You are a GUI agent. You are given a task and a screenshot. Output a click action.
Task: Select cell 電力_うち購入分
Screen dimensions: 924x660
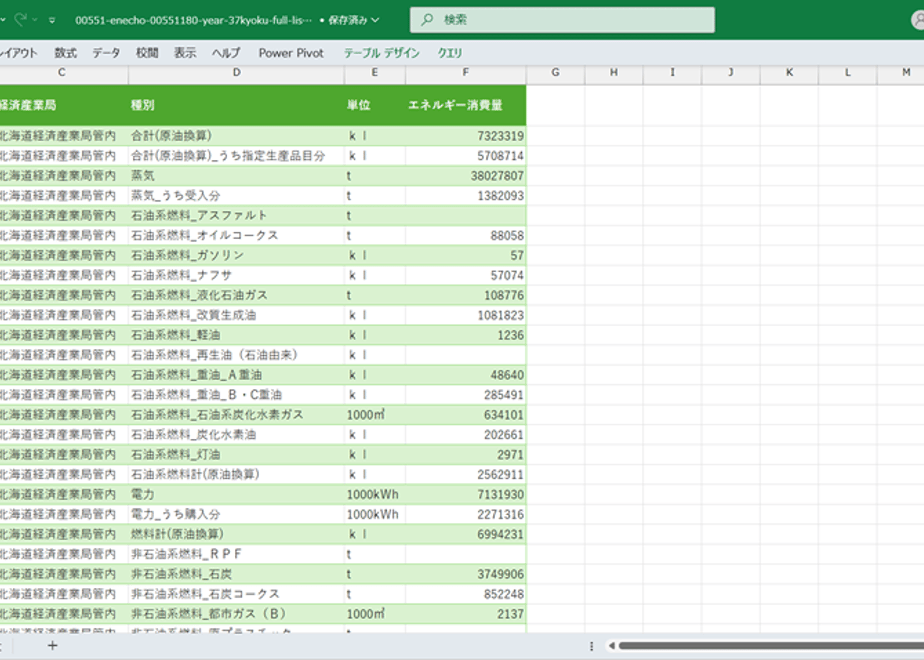pos(236,514)
